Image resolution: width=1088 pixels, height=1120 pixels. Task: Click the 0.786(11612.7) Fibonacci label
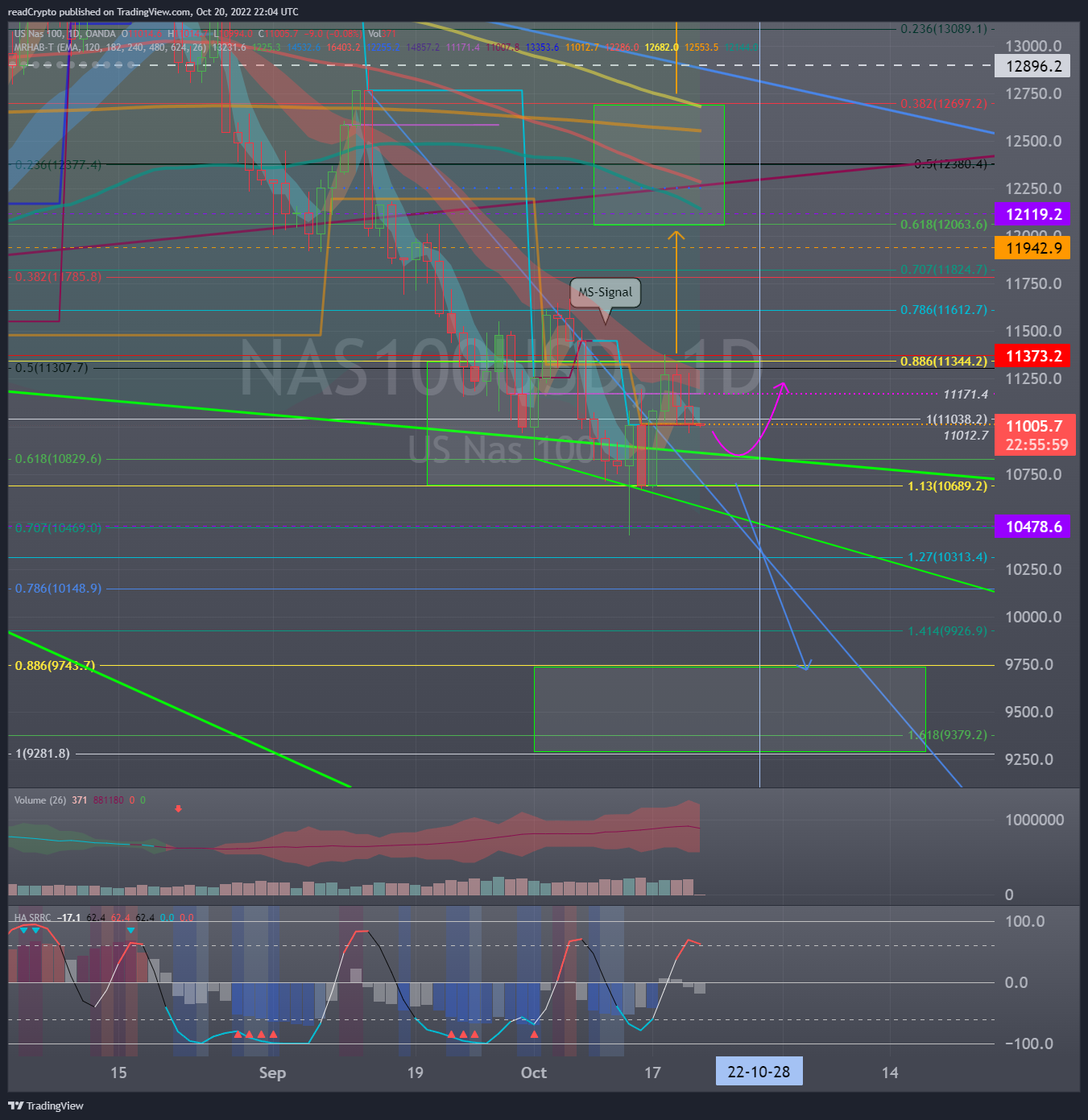click(943, 309)
